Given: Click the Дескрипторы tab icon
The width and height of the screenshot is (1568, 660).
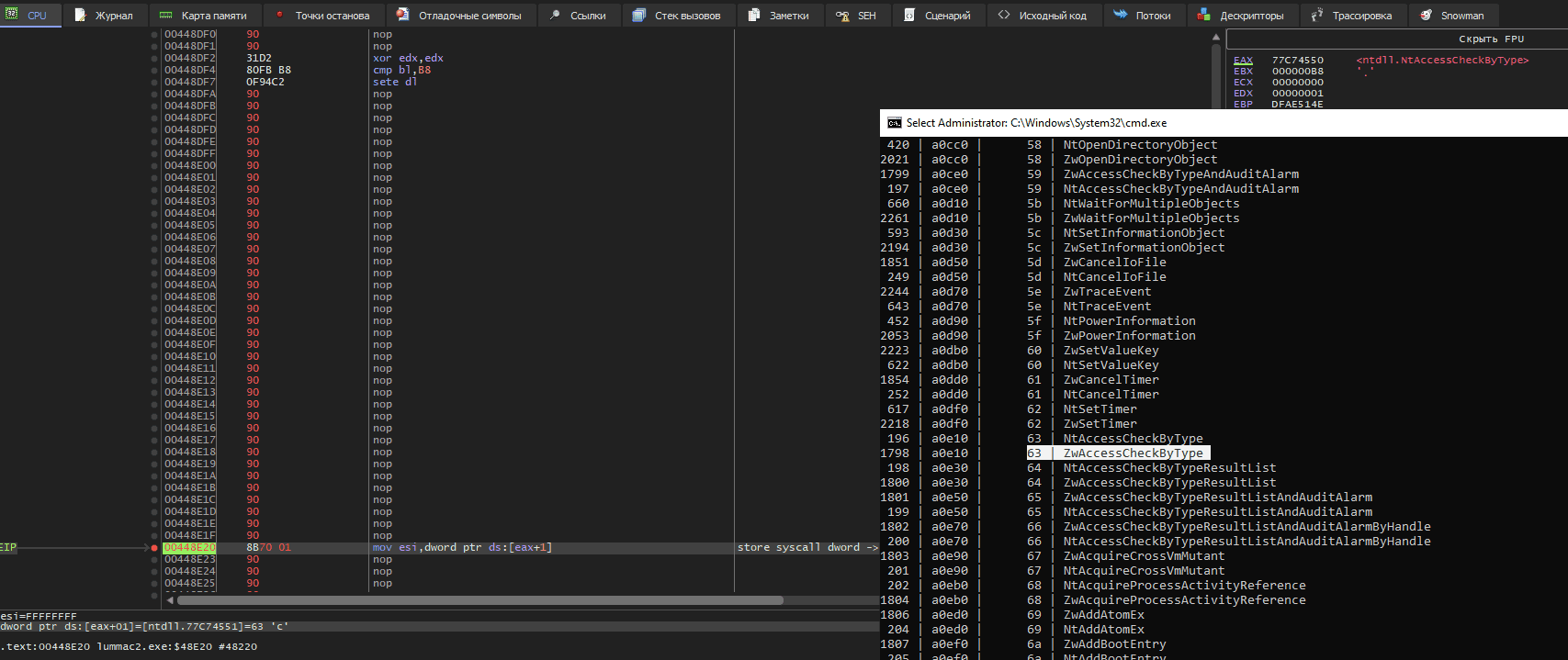Looking at the screenshot, I should click(x=1204, y=15).
